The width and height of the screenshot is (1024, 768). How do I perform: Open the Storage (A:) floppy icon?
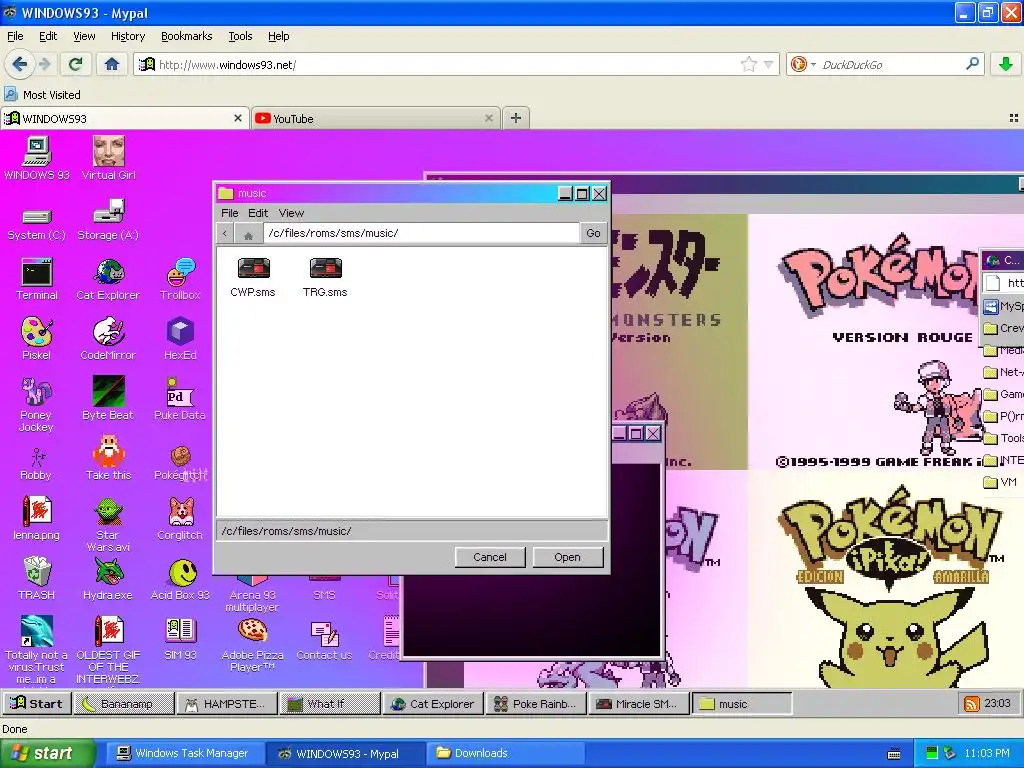click(x=108, y=220)
